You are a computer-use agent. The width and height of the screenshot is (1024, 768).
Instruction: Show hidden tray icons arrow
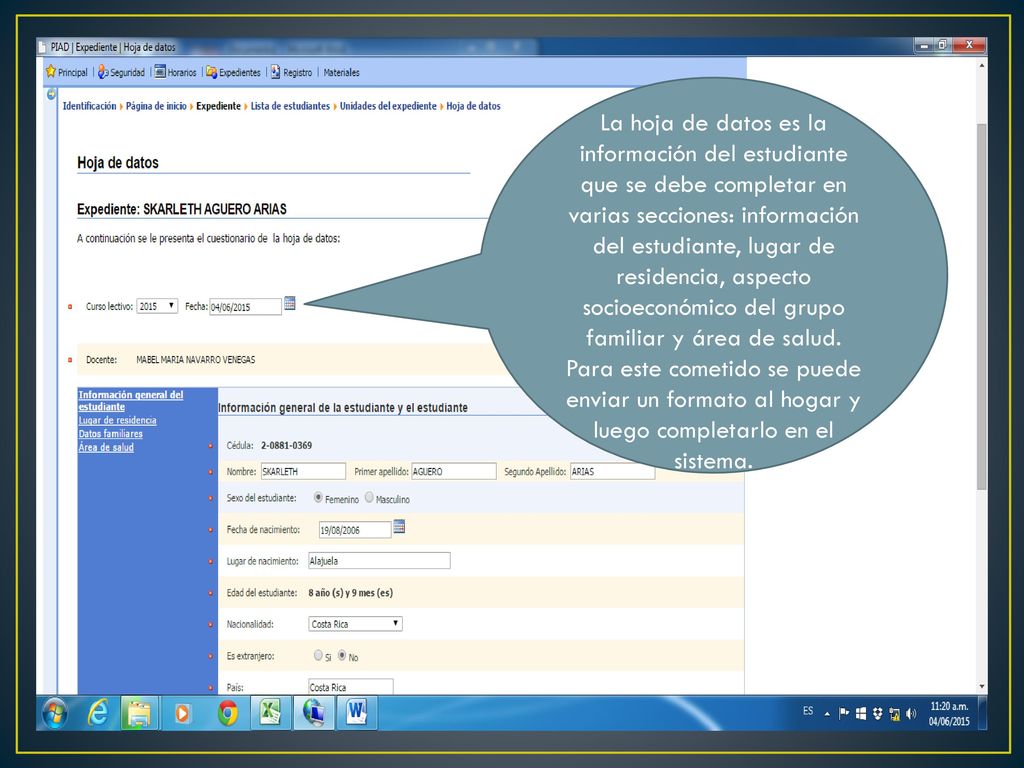click(827, 714)
